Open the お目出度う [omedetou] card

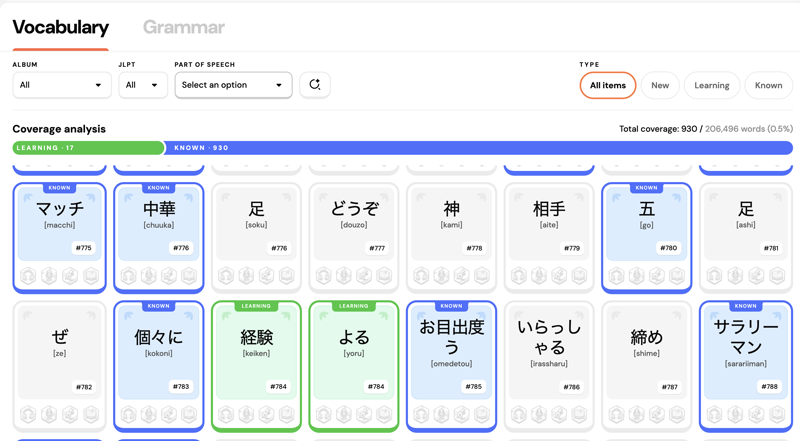click(452, 366)
